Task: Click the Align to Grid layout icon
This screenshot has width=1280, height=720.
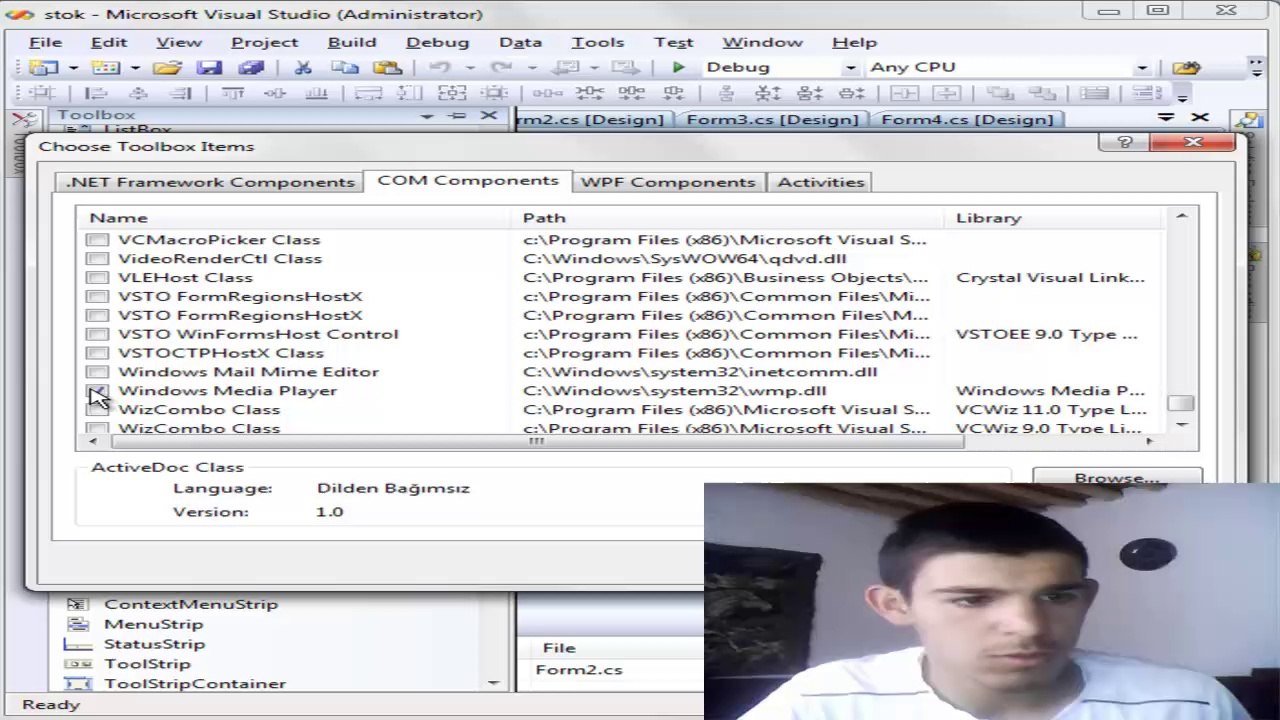Action: coord(42,93)
